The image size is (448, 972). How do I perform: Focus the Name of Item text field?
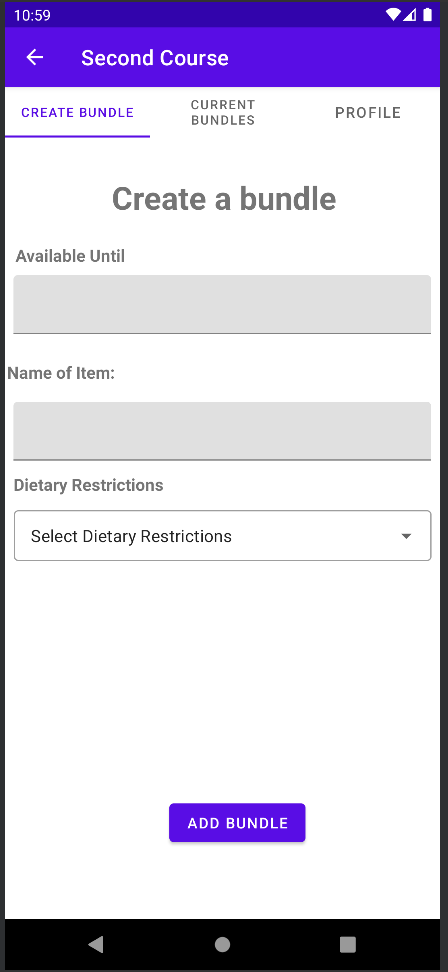click(x=222, y=431)
